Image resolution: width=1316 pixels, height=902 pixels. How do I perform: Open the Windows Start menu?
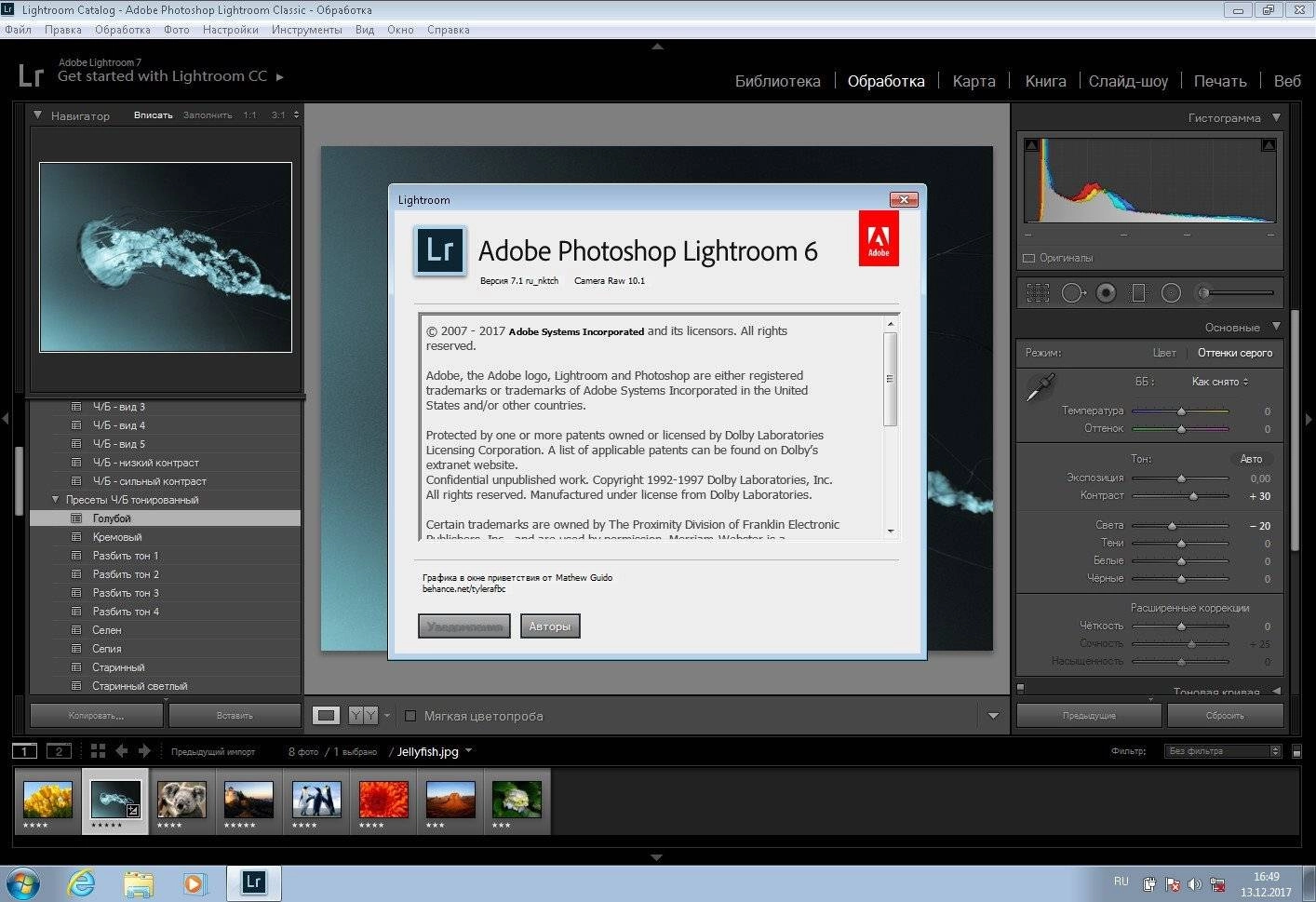[24, 882]
